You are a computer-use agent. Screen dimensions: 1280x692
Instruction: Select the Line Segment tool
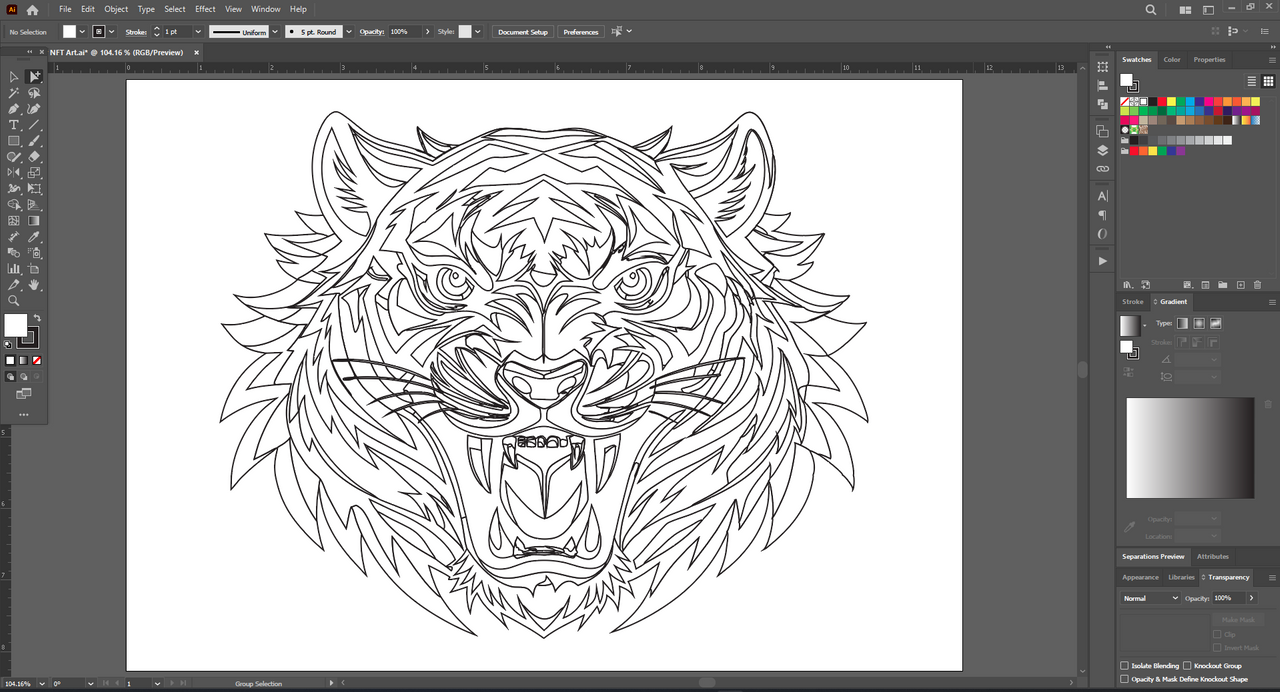pos(34,125)
